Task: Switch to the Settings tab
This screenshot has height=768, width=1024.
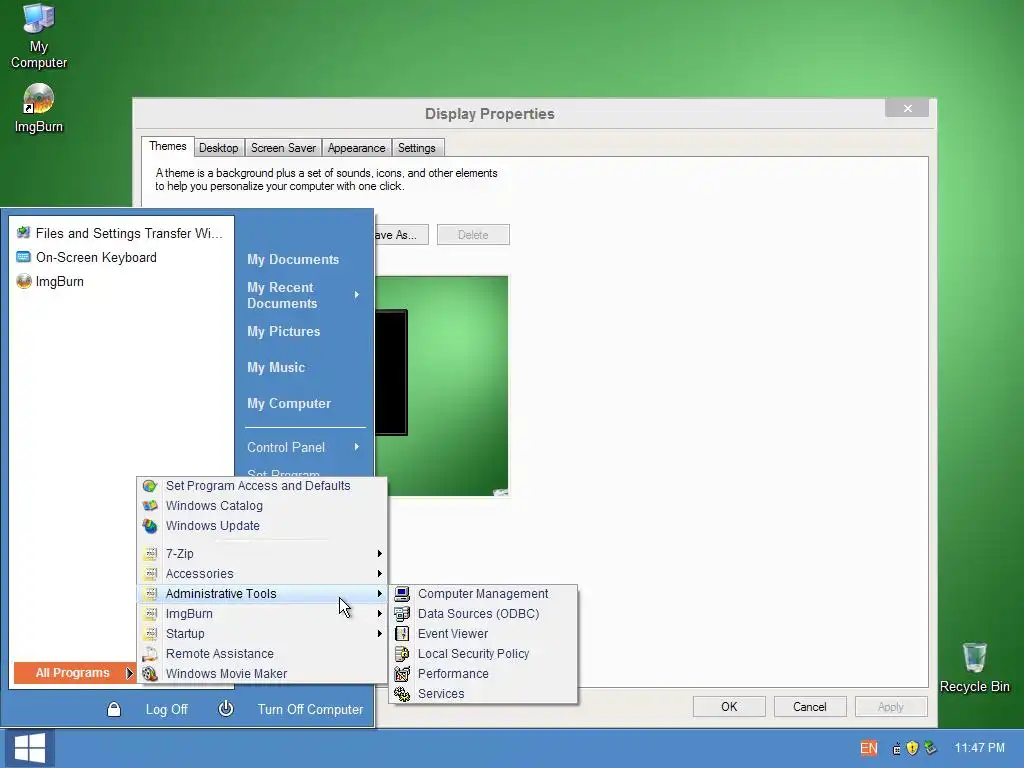Action: [x=417, y=148]
